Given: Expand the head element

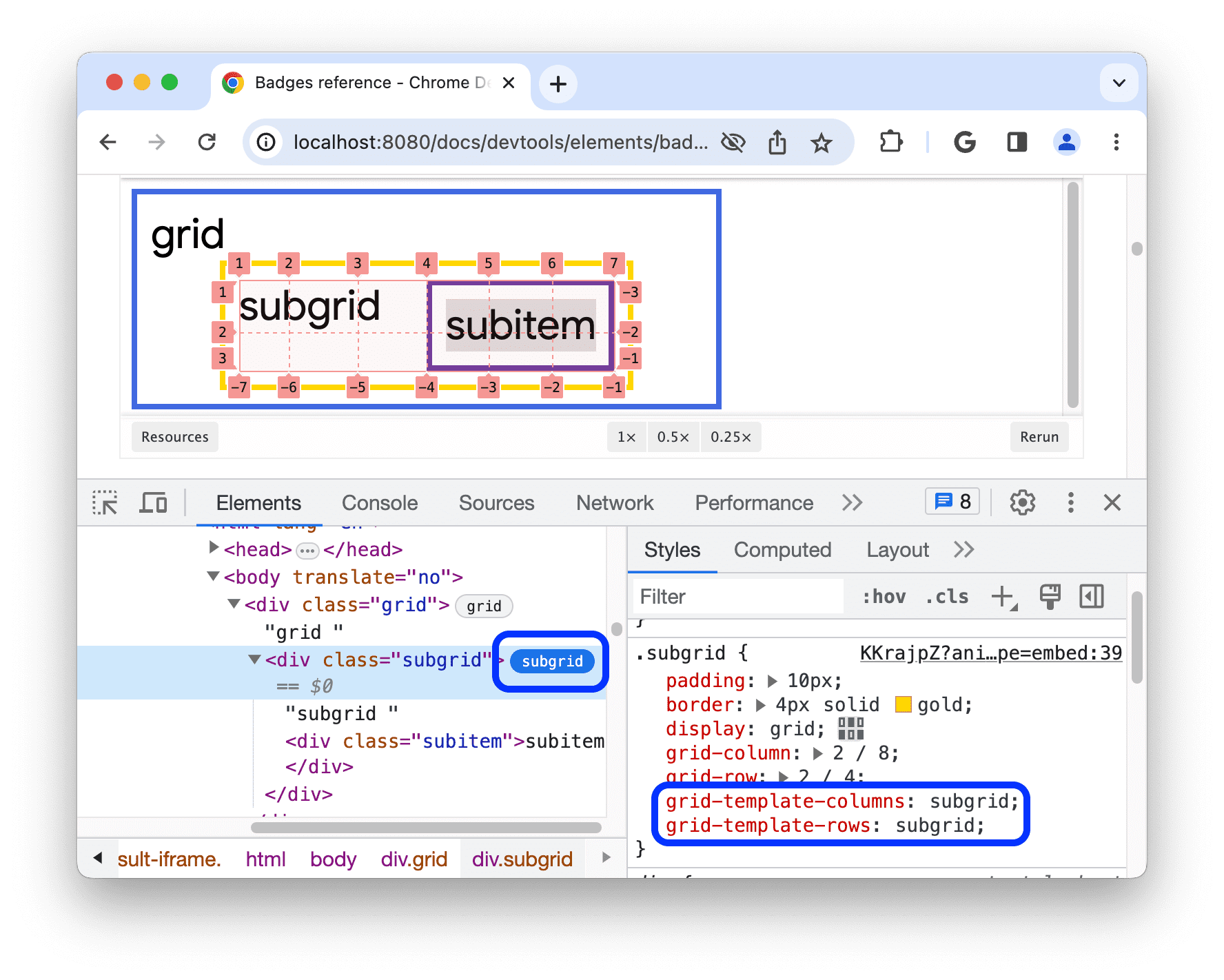Looking at the screenshot, I should click(212, 548).
